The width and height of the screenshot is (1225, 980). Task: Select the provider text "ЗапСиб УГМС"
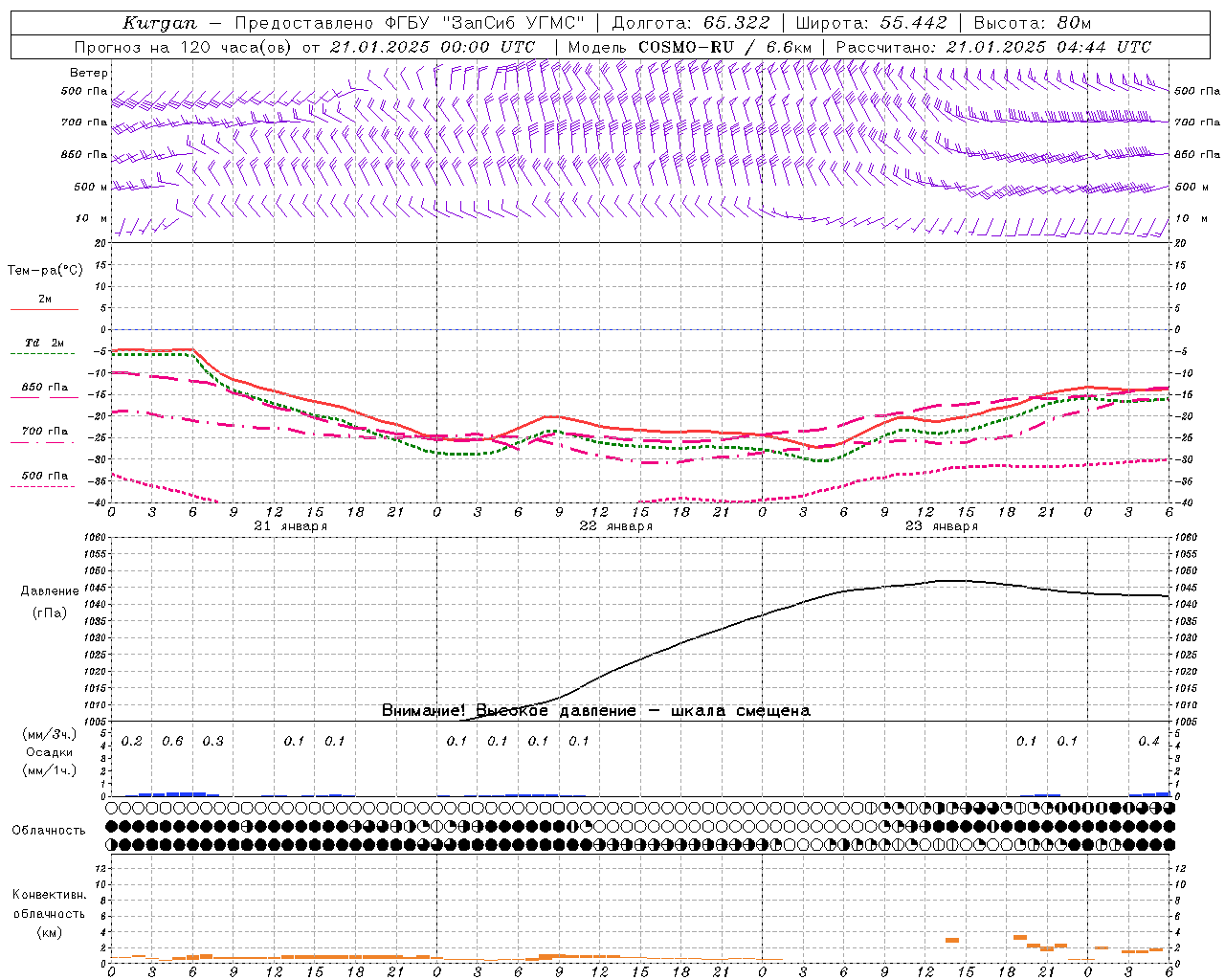[514, 23]
